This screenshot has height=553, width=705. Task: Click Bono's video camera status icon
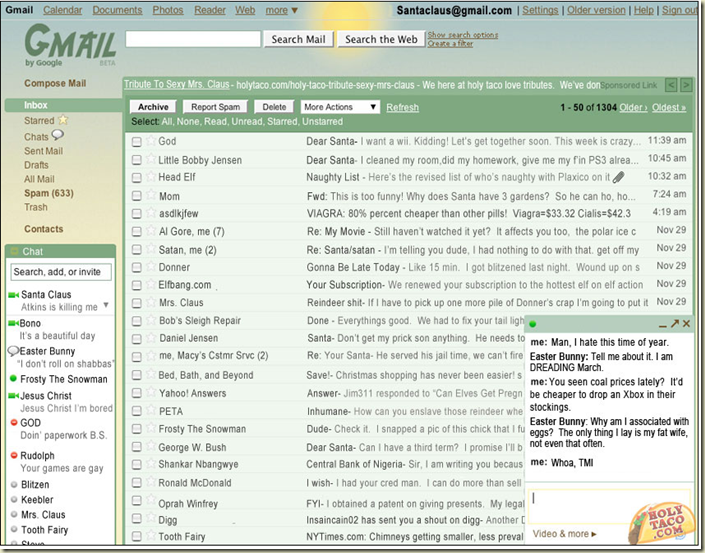pos(13,323)
